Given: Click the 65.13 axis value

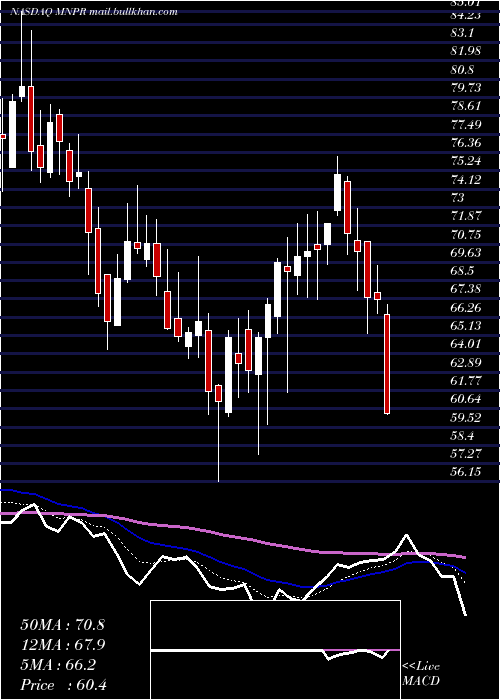Looking at the screenshot, I should (466, 326).
